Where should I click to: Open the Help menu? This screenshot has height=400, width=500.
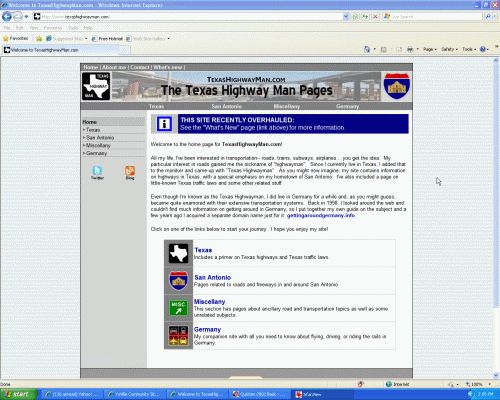88,28
